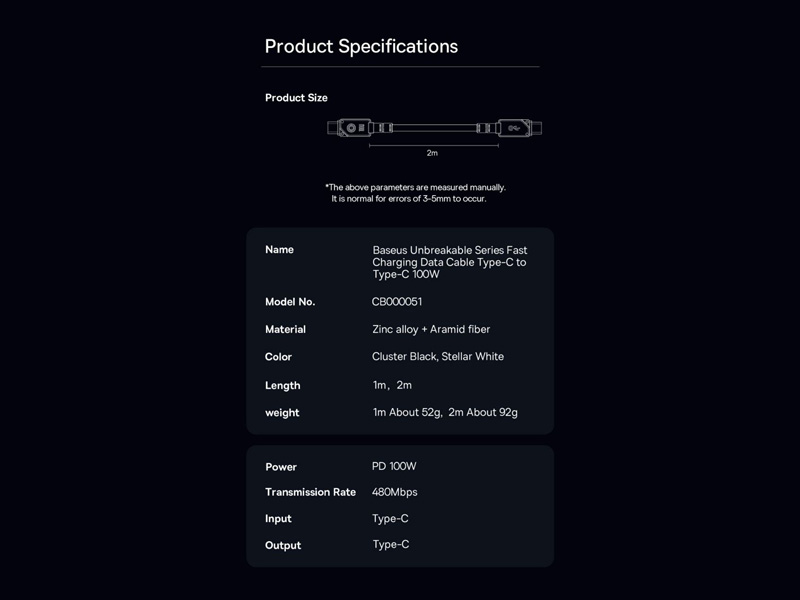Click the Zinc alloy + Aramid fiber value

point(431,329)
